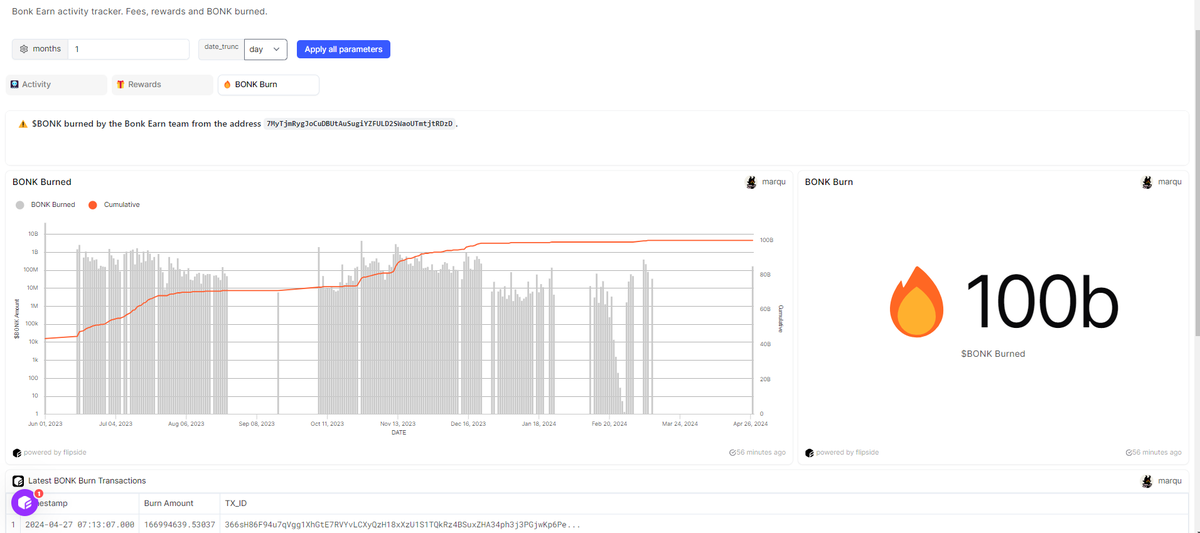This screenshot has width=1200, height=533.
Task: Click the gray BONK Burned legend dot
Action: click(20, 204)
